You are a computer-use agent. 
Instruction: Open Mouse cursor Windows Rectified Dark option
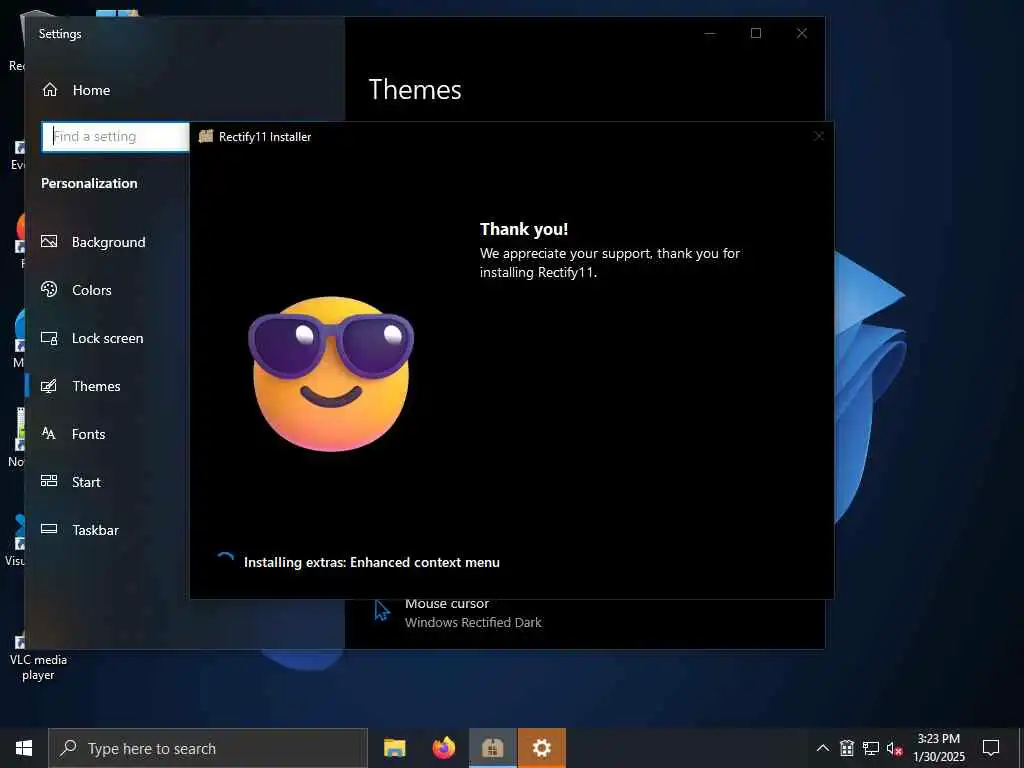coord(473,613)
